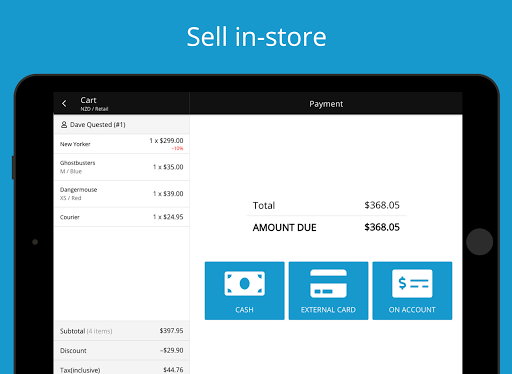This screenshot has height=374, width=512.
Task: Click the Subtotal (4 items) row
Action: [x=122, y=331]
